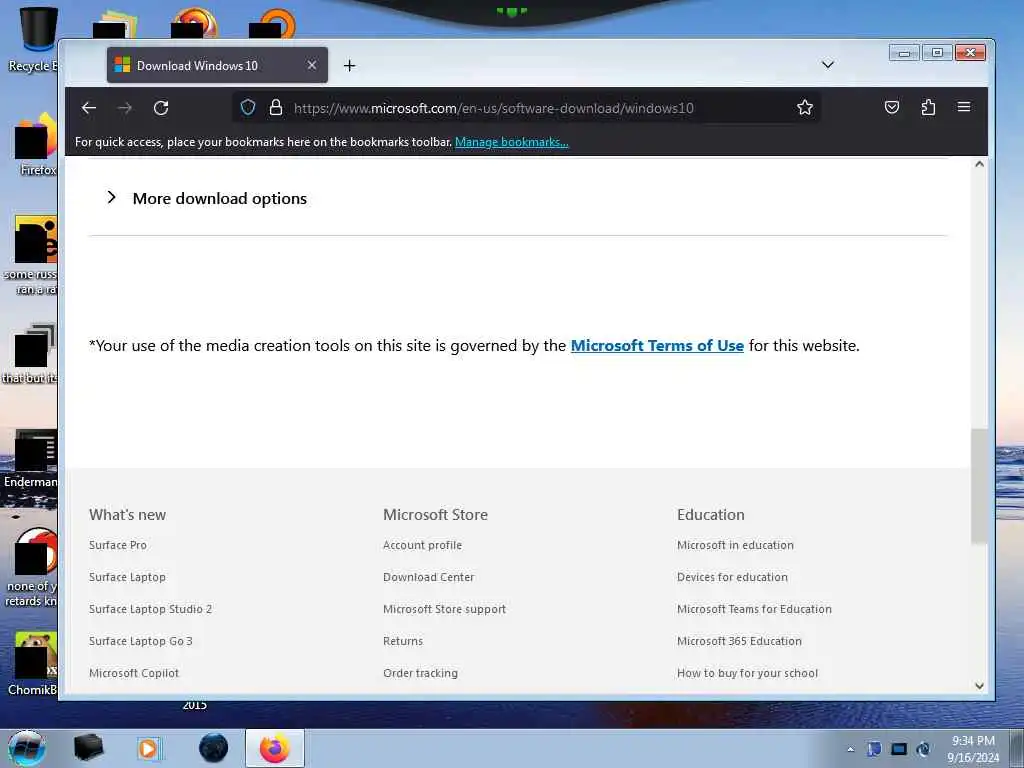
Task: Open the Surface Pro footer link
Action: [x=118, y=545]
